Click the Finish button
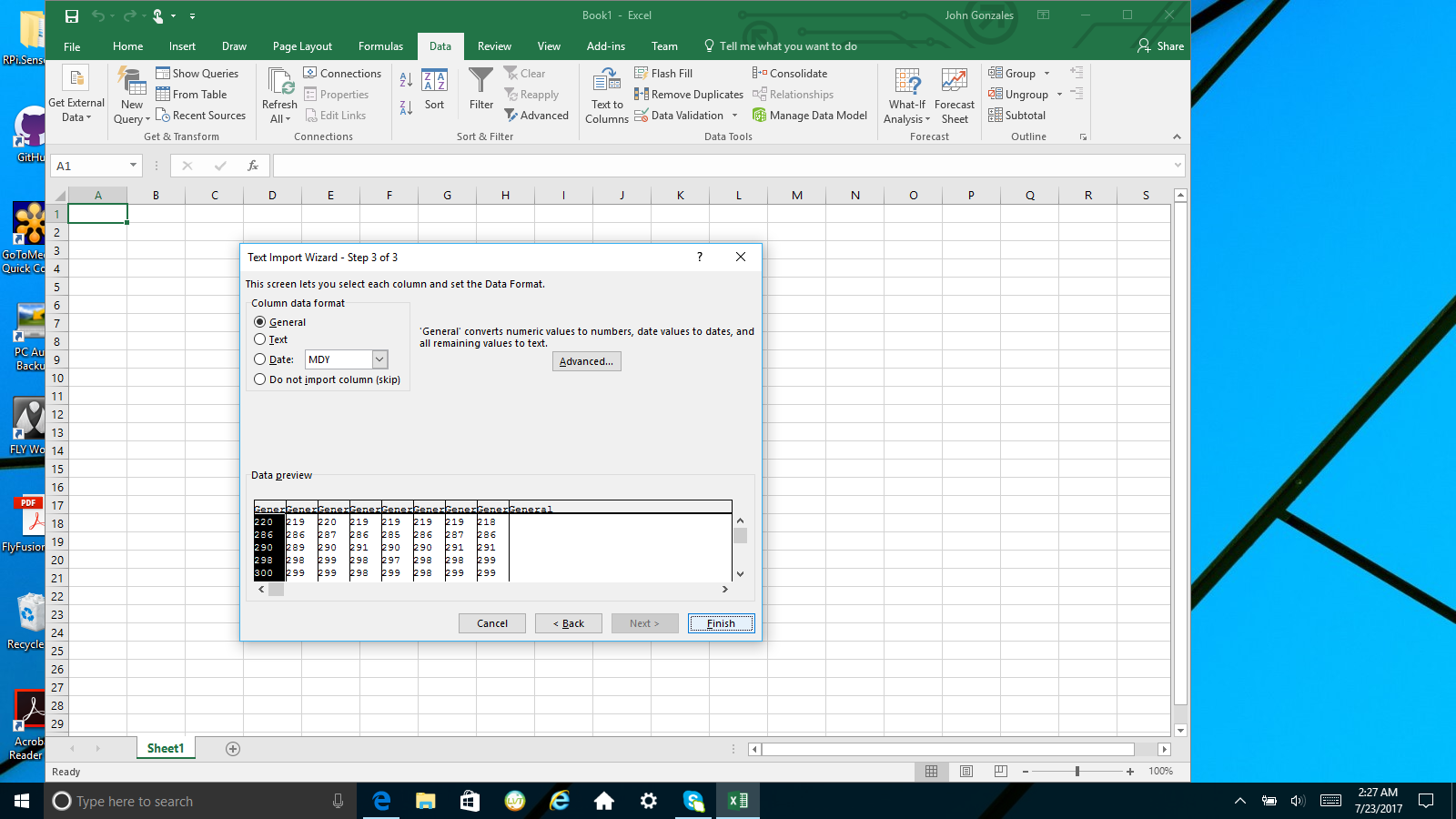 tap(720, 623)
